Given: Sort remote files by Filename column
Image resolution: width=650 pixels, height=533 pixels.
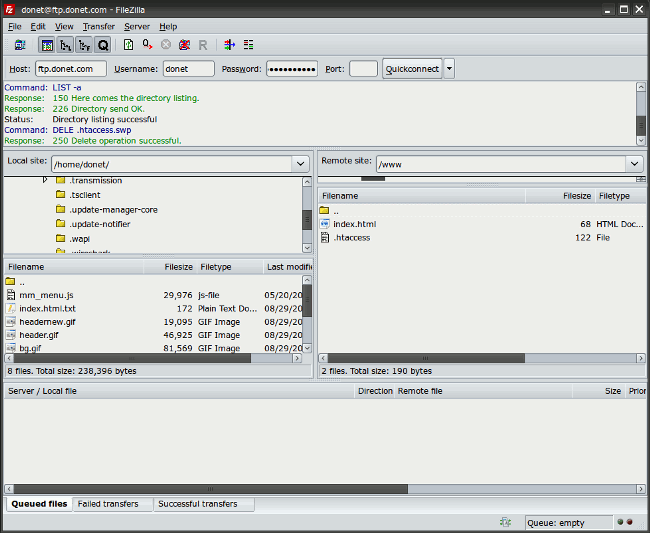Looking at the screenshot, I should tap(422, 196).
